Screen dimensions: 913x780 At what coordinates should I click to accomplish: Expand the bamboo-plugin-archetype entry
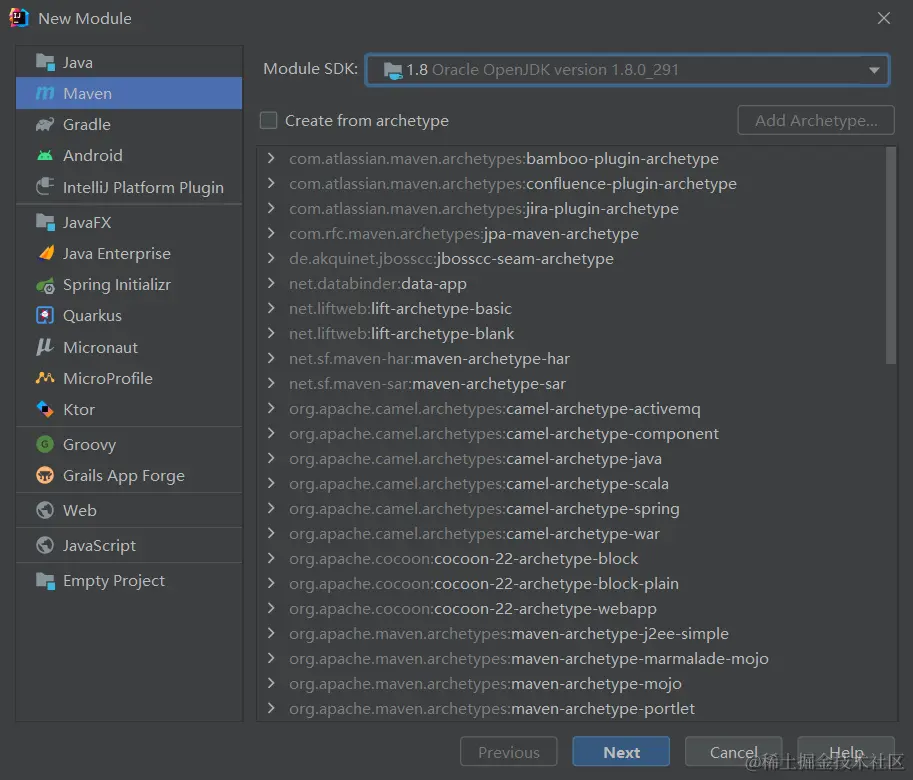click(x=271, y=159)
